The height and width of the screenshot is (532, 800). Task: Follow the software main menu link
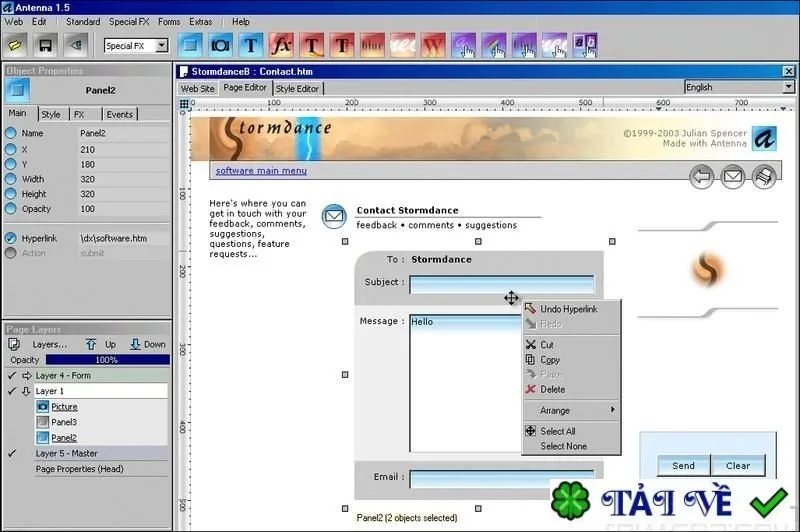point(261,171)
